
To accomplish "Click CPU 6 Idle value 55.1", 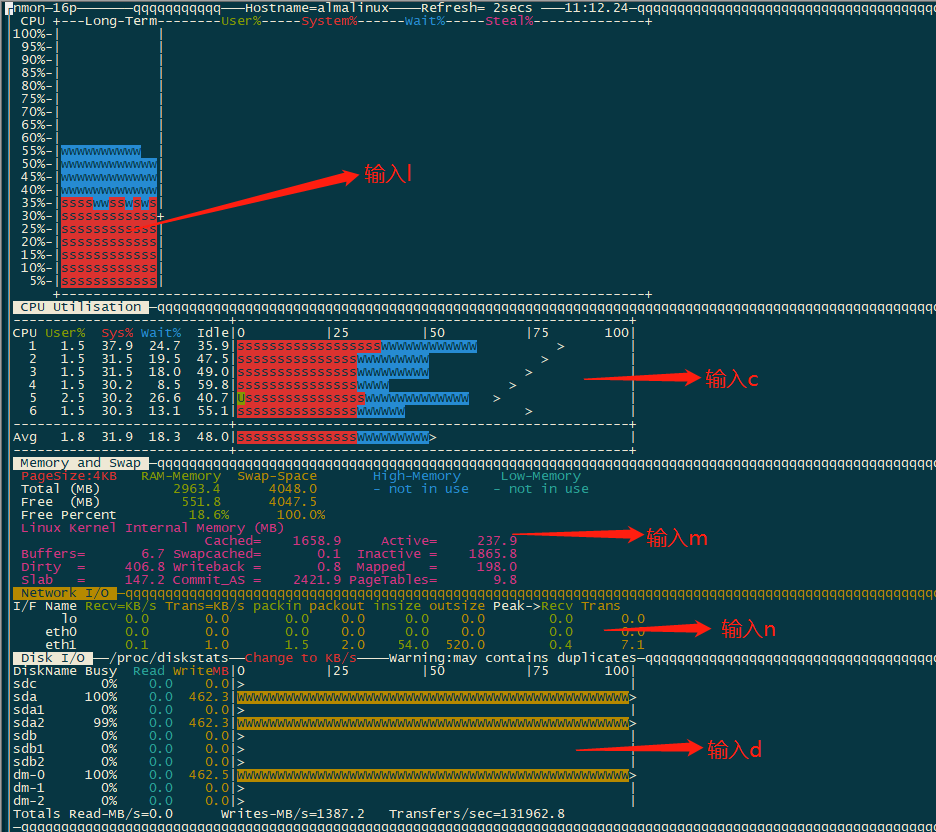I will (213, 411).
